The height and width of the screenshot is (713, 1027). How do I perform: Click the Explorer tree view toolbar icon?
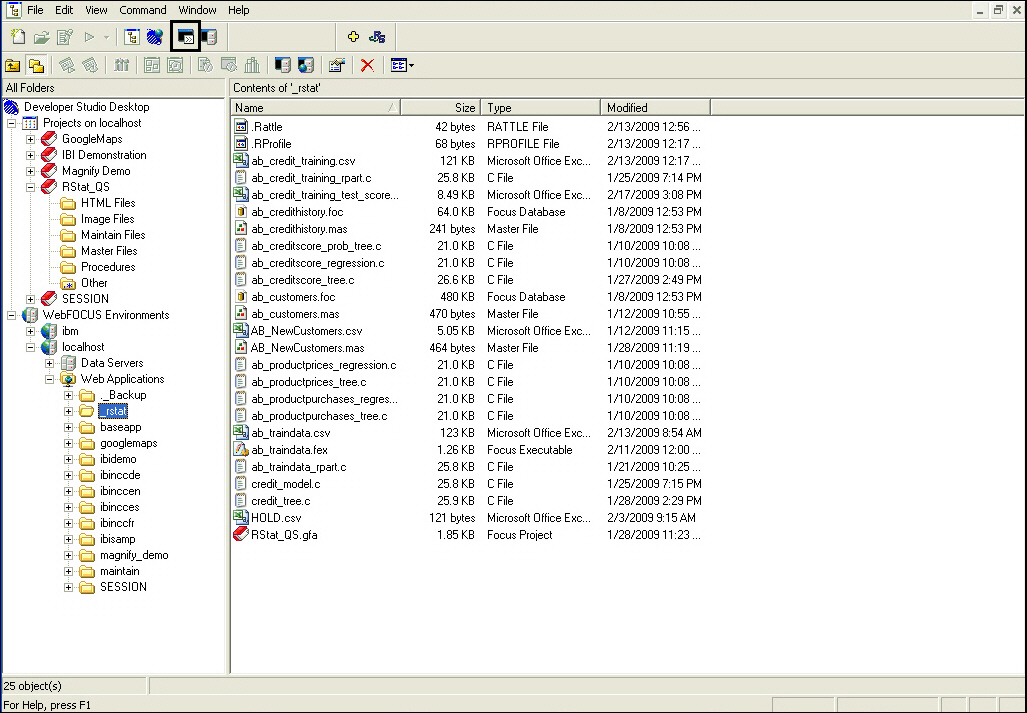tap(132, 37)
